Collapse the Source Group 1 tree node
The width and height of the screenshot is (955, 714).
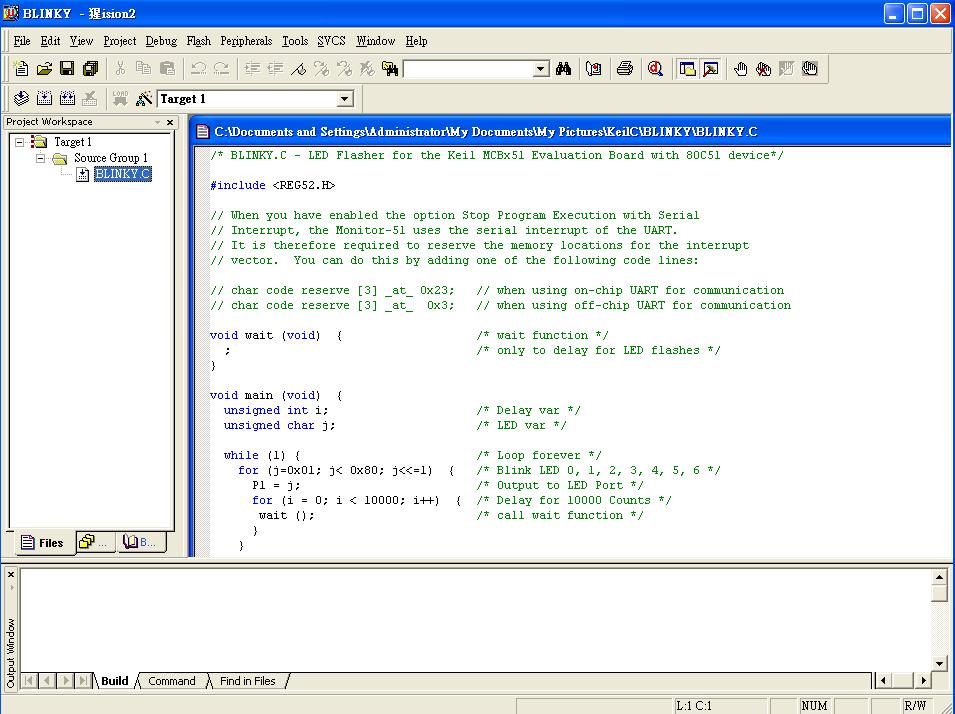(x=39, y=158)
